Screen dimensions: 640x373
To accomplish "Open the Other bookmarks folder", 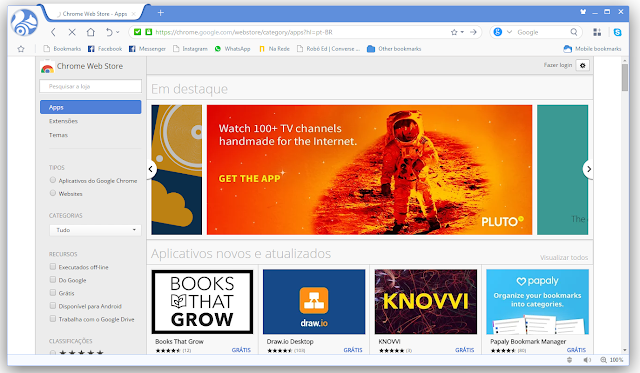I will (x=394, y=49).
